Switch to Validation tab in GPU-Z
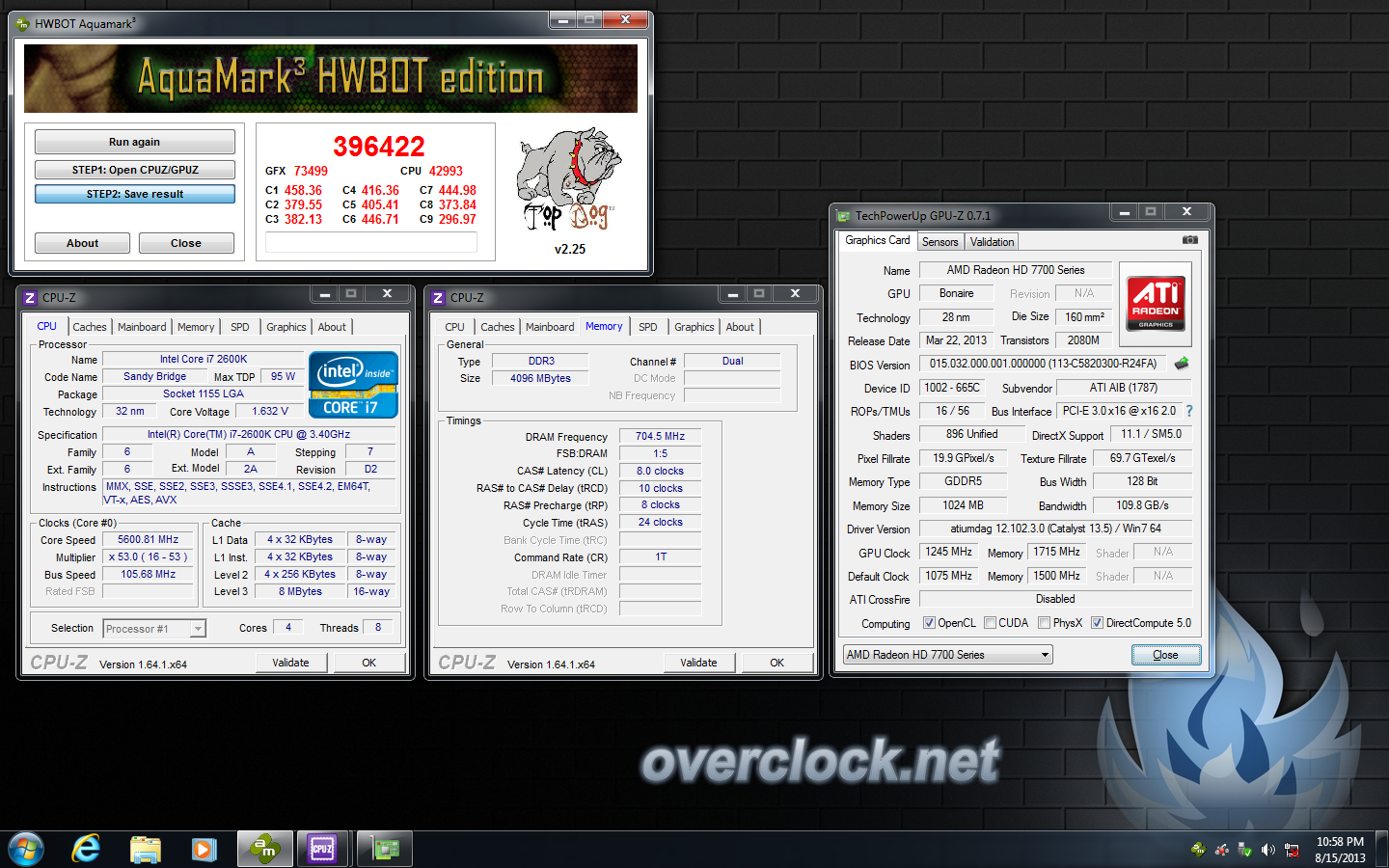The image size is (1389, 868). coord(992,242)
